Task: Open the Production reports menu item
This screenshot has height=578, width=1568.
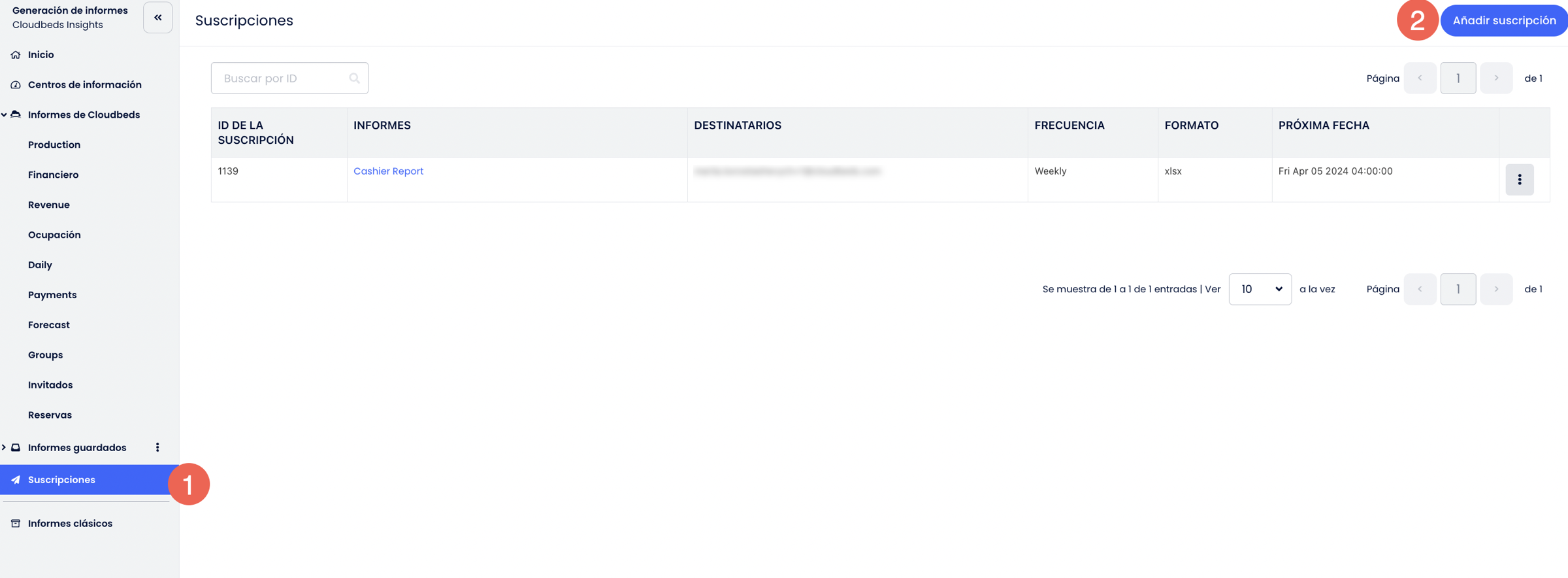Action: coord(54,145)
